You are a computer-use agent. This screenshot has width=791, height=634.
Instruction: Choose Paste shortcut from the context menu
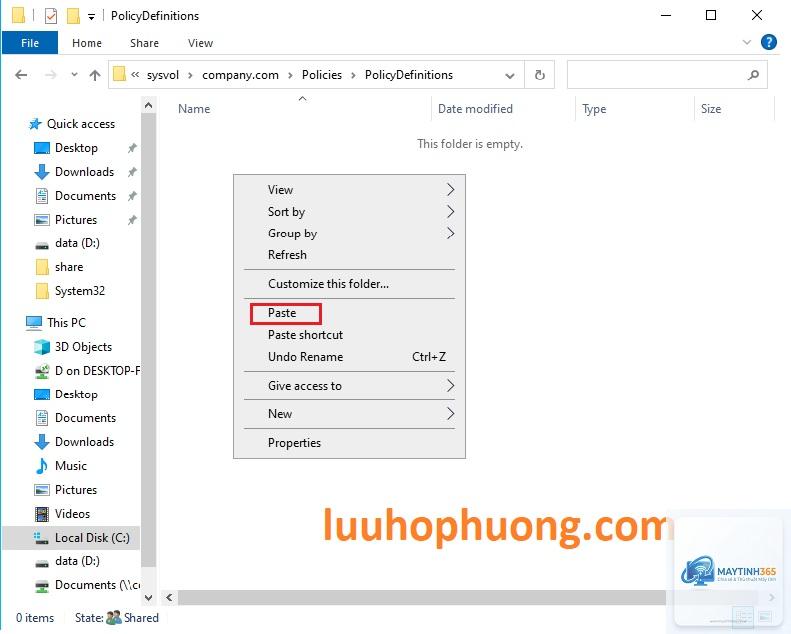349,335
